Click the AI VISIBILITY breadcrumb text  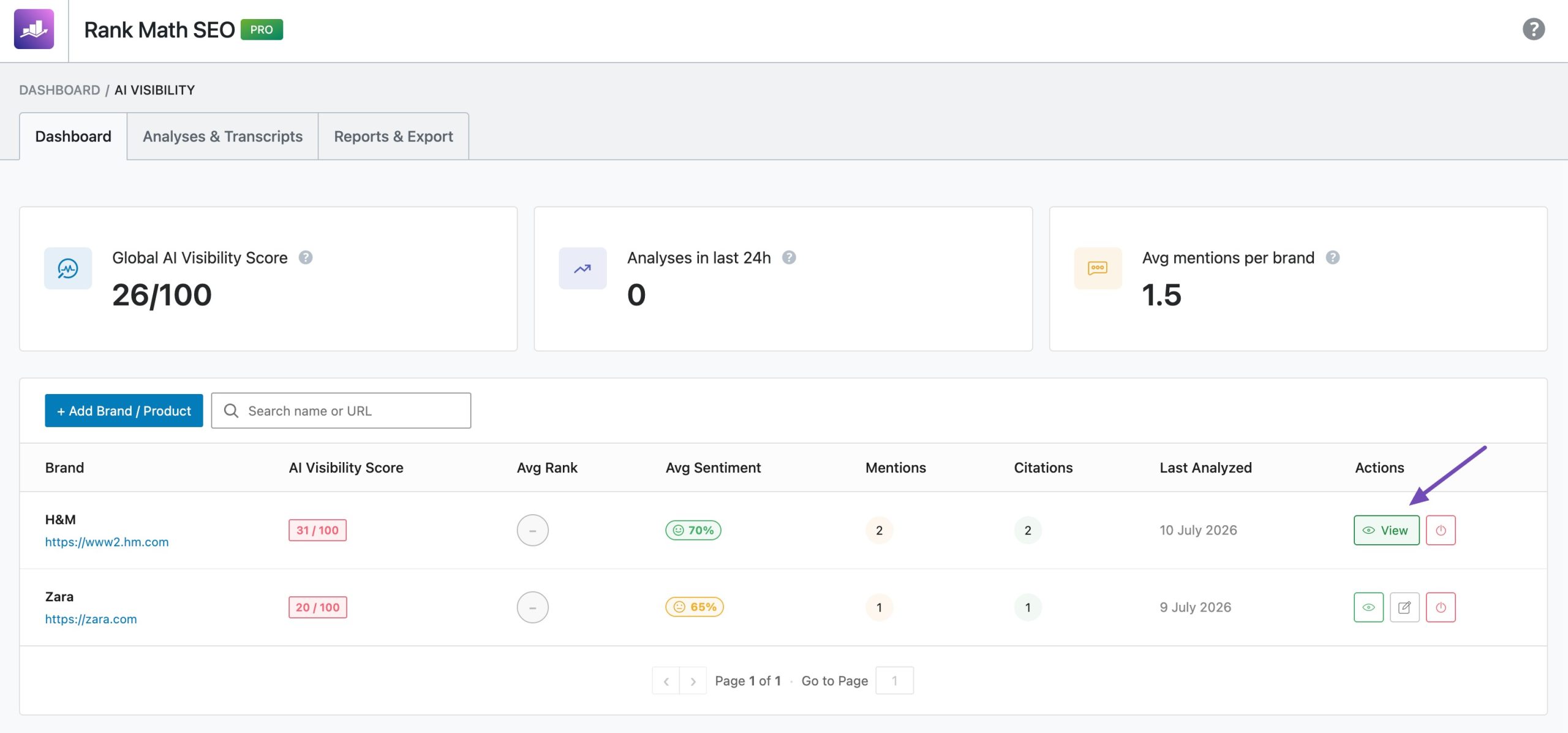pos(154,90)
